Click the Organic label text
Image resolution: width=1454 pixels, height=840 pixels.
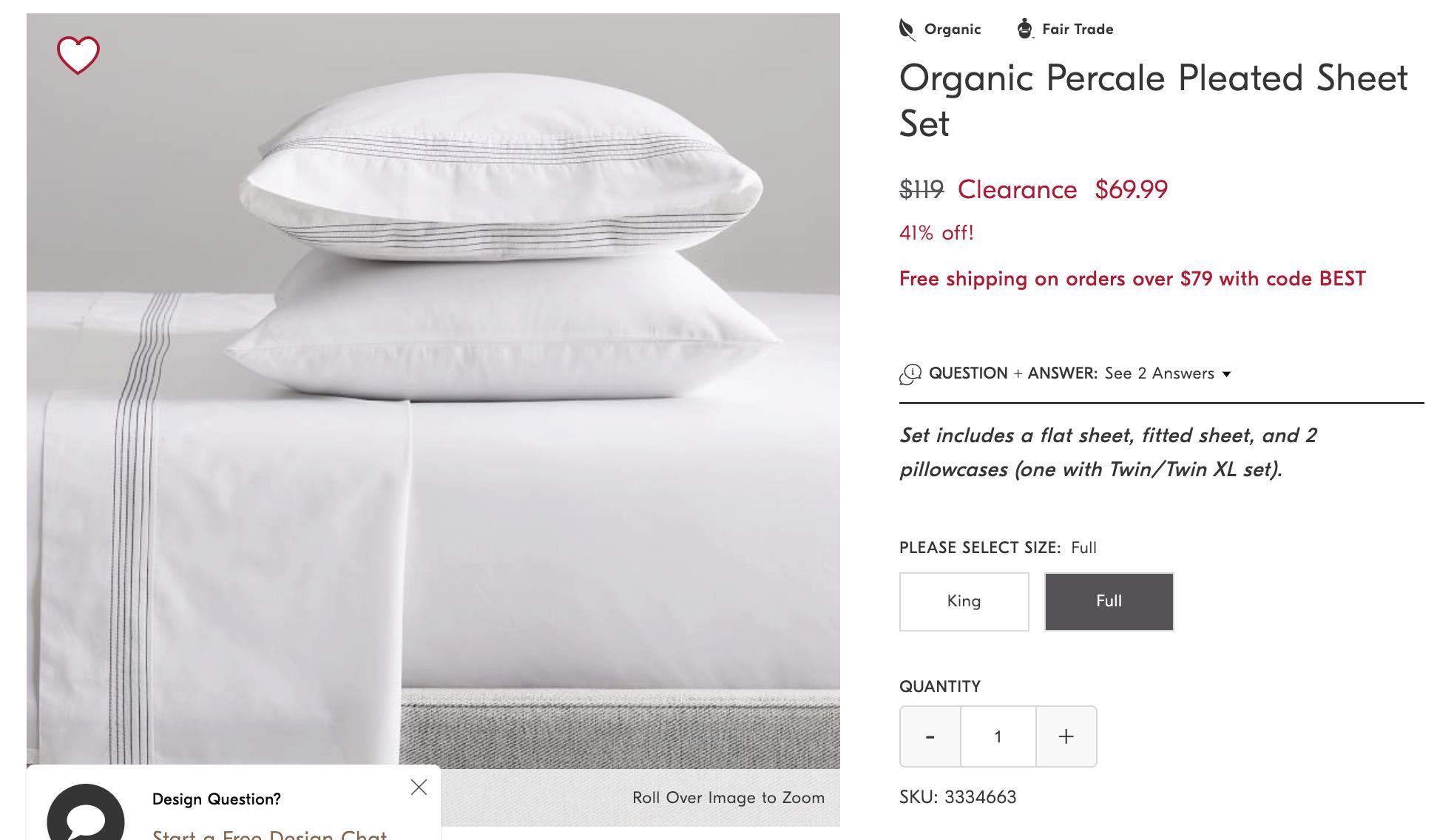pos(953,30)
